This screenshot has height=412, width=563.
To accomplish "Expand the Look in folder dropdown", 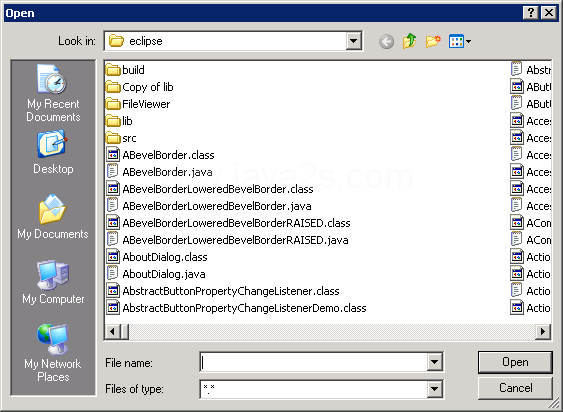I will coord(354,41).
